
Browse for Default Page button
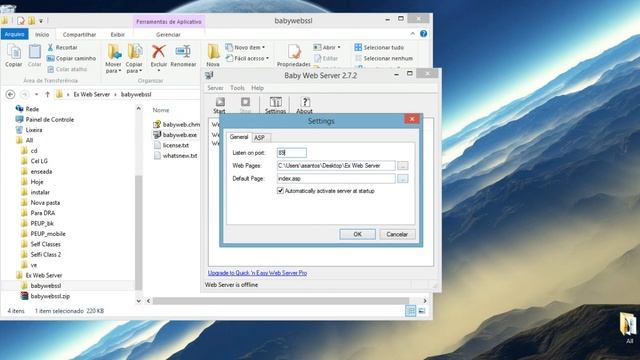[402, 179]
